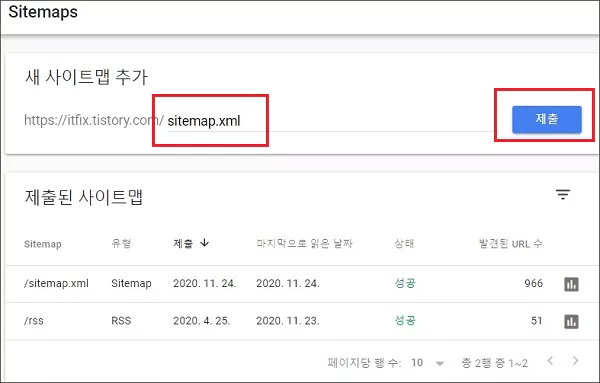Click the 2020. 4. 25. submitted date
This screenshot has width=600, height=383.
(x=202, y=321)
